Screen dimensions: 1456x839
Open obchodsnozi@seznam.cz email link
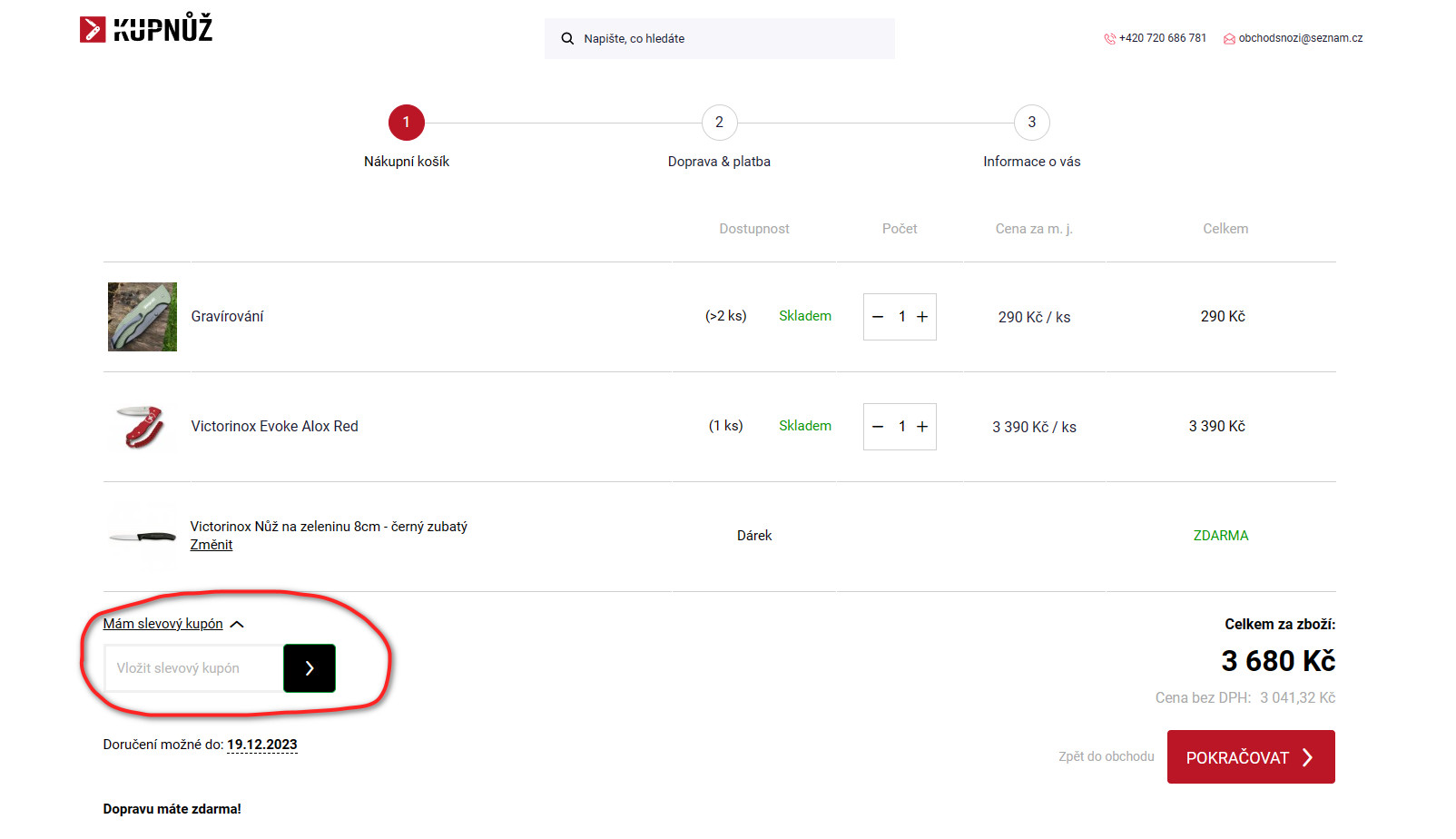(x=1300, y=38)
